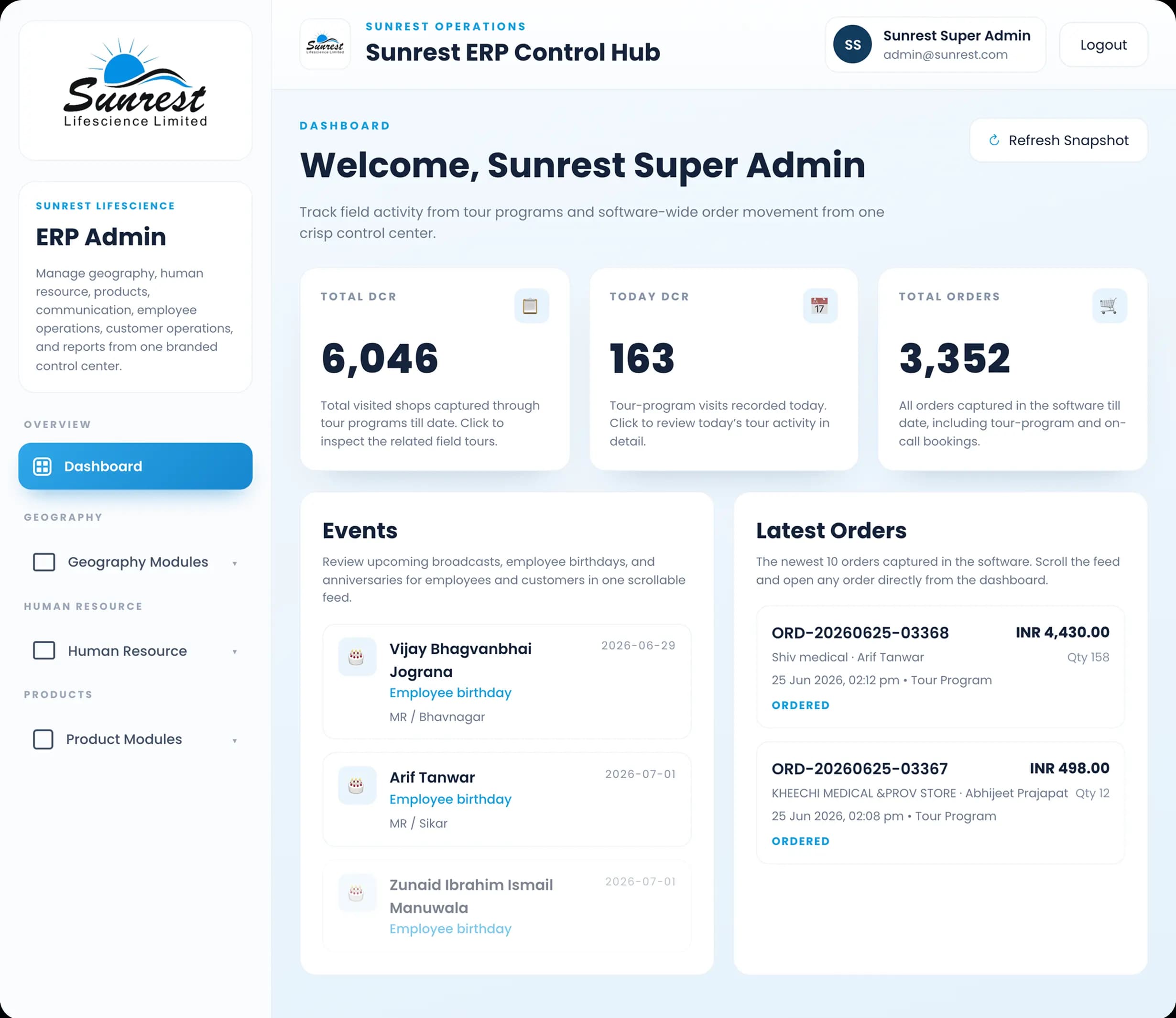Click Arif Tanwar's 2026-07-01 event date

(640, 774)
